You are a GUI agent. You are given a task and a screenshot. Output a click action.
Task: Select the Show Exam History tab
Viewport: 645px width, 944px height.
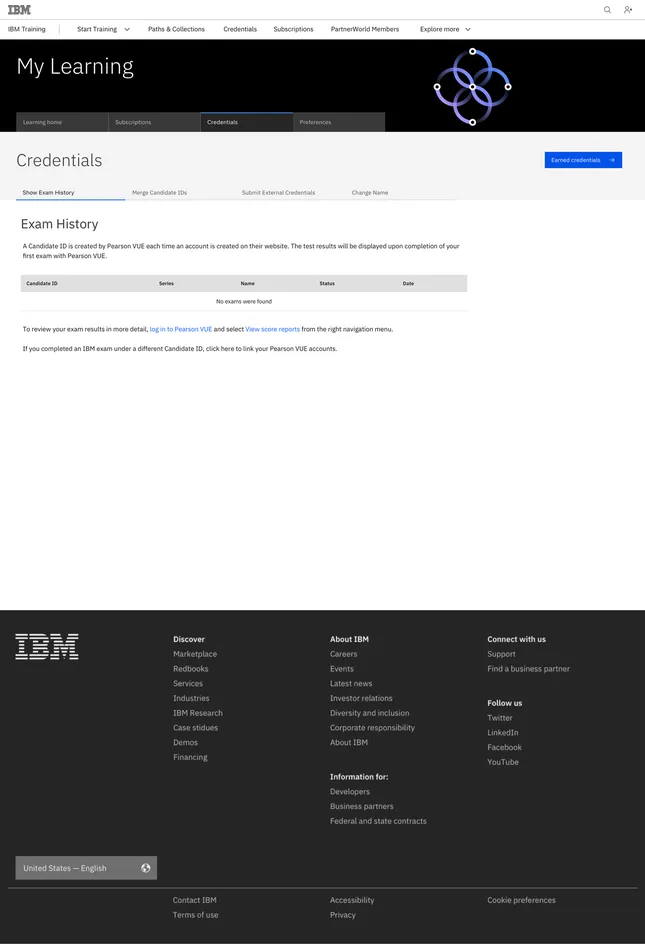[x=70, y=193]
